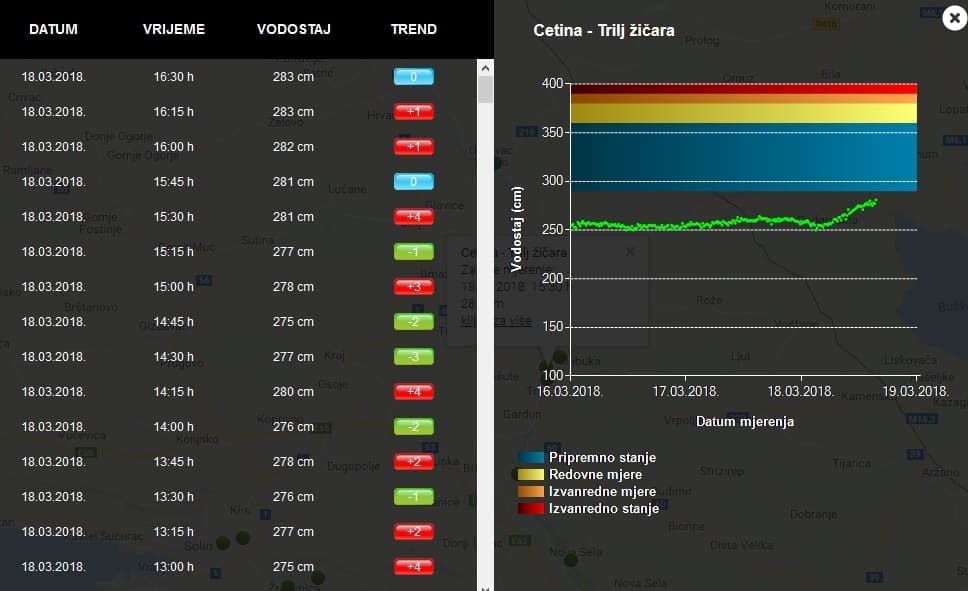The height and width of the screenshot is (591, 968).
Task: Click the blue 0 trend badge at 16:30
Action: coord(413,77)
